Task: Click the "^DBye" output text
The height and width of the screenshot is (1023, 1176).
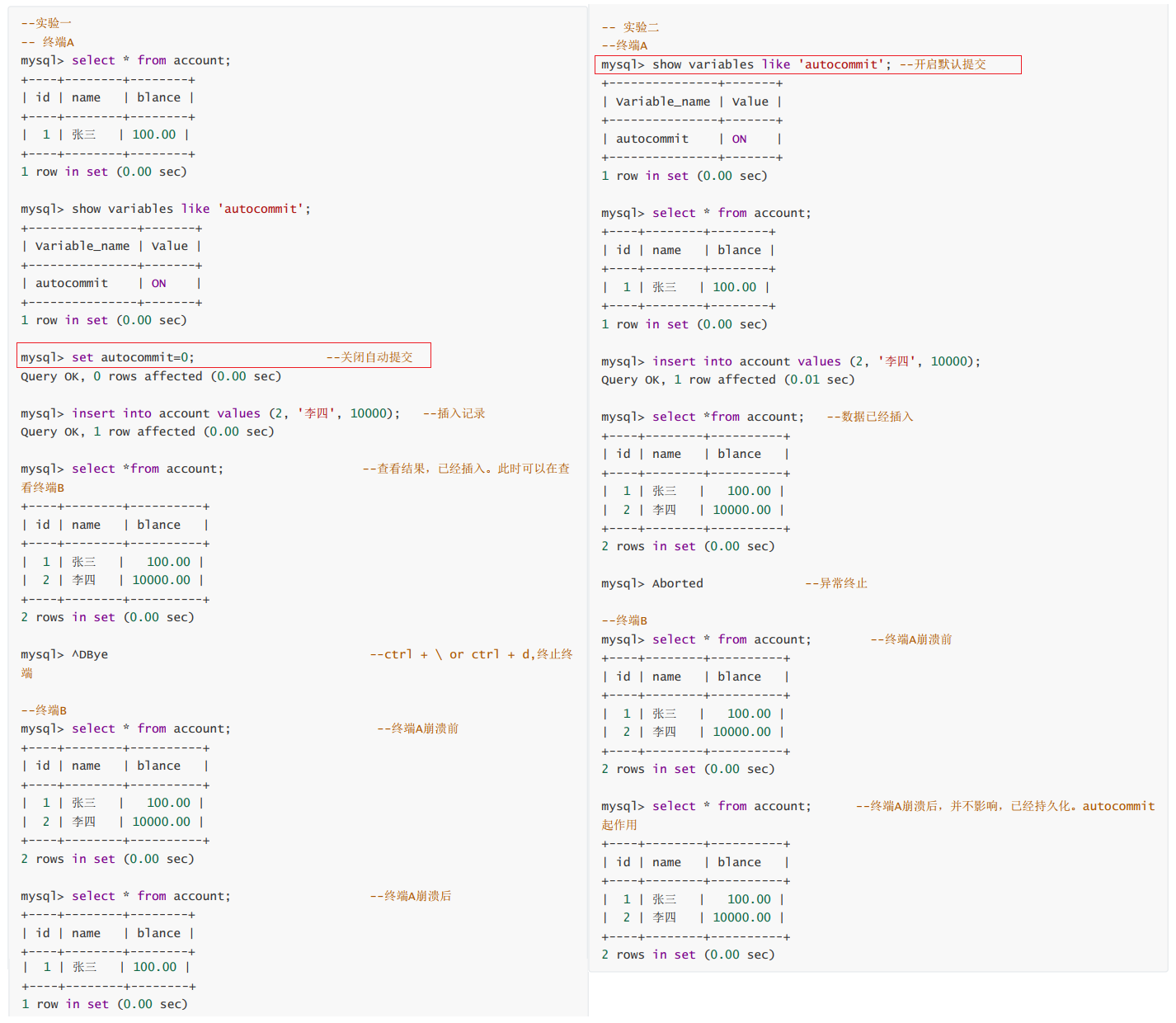Action: 90,654
